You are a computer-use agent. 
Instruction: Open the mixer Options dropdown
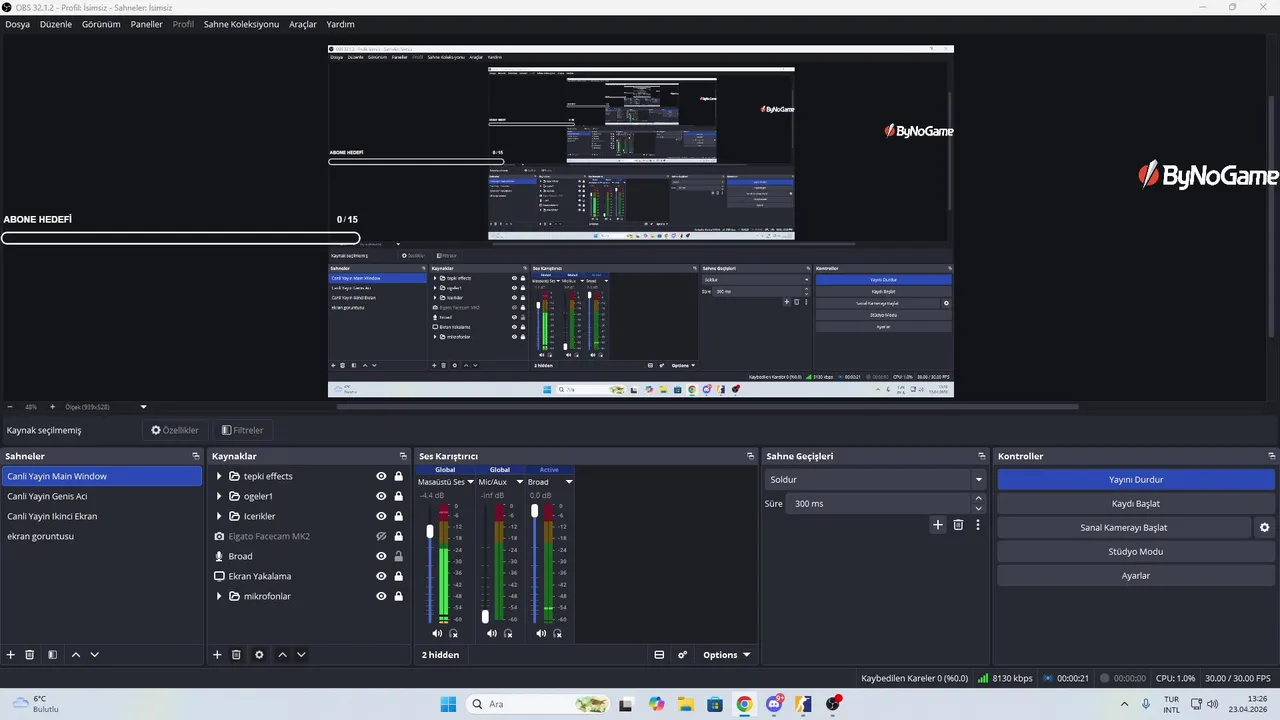coord(726,655)
